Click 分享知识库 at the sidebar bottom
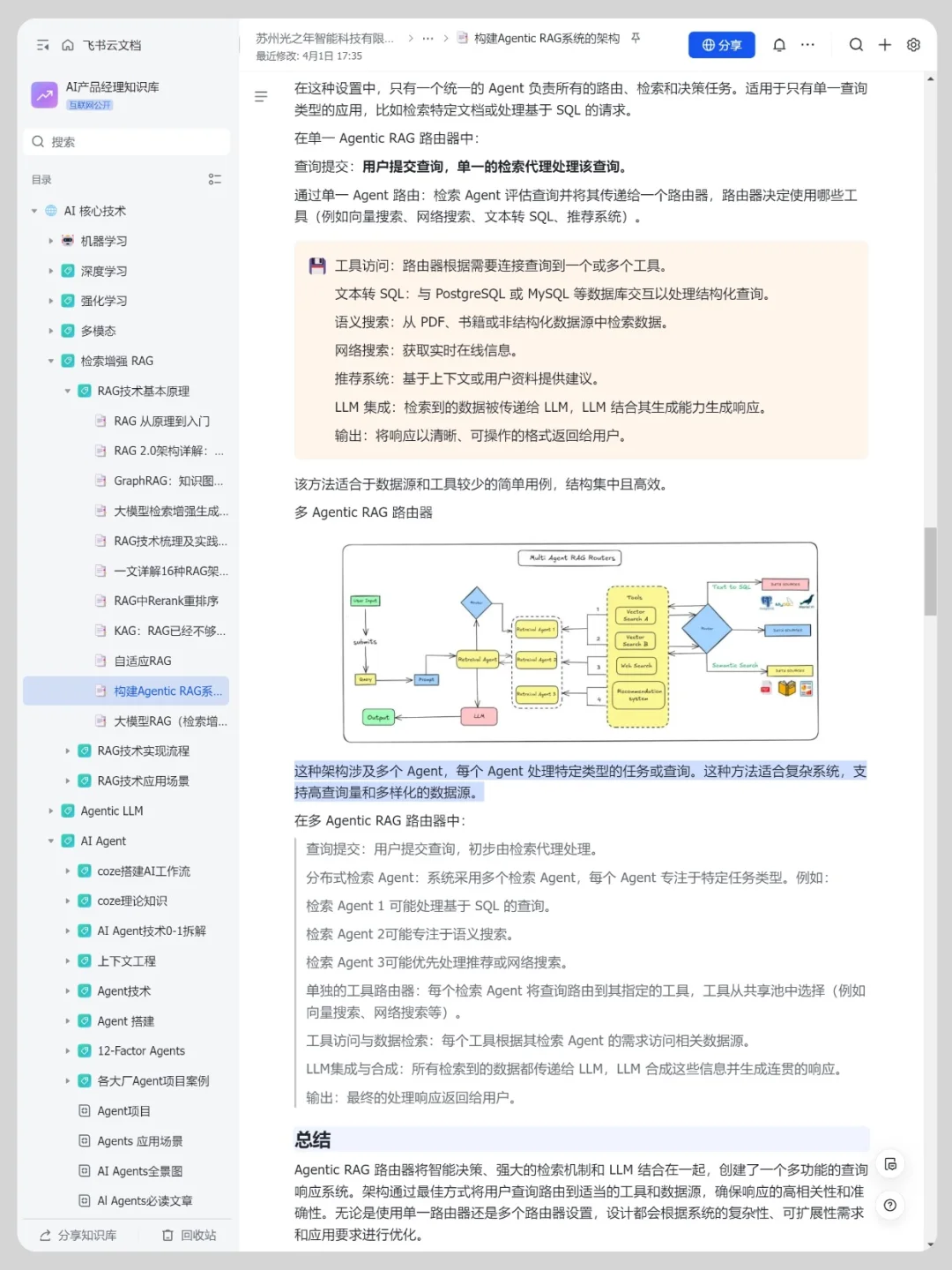 pyautogui.click(x=78, y=1235)
